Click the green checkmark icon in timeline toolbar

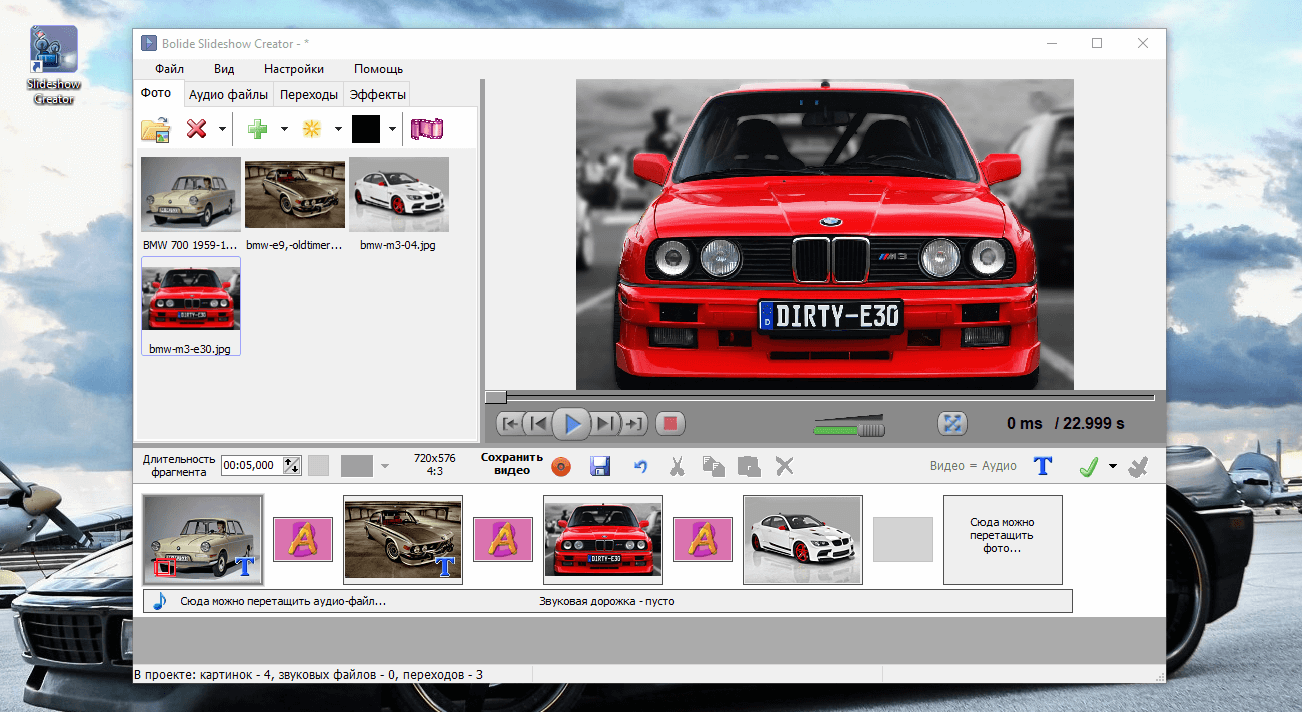tap(1089, 466)
